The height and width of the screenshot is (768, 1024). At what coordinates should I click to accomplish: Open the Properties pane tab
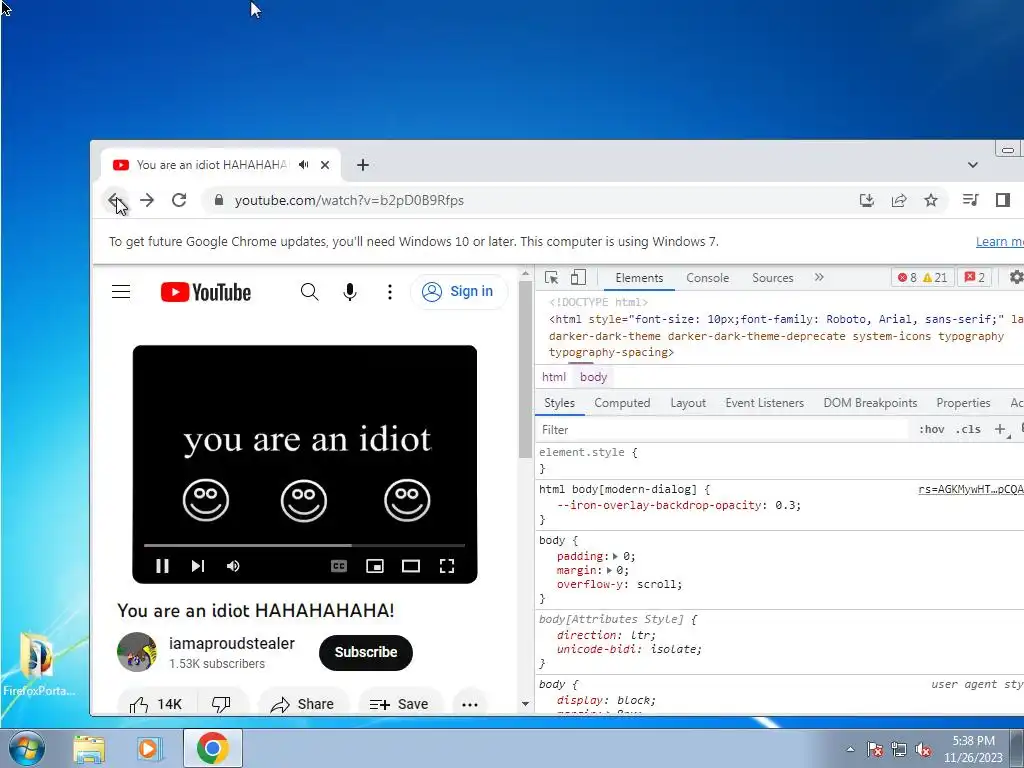click(963, 403)
